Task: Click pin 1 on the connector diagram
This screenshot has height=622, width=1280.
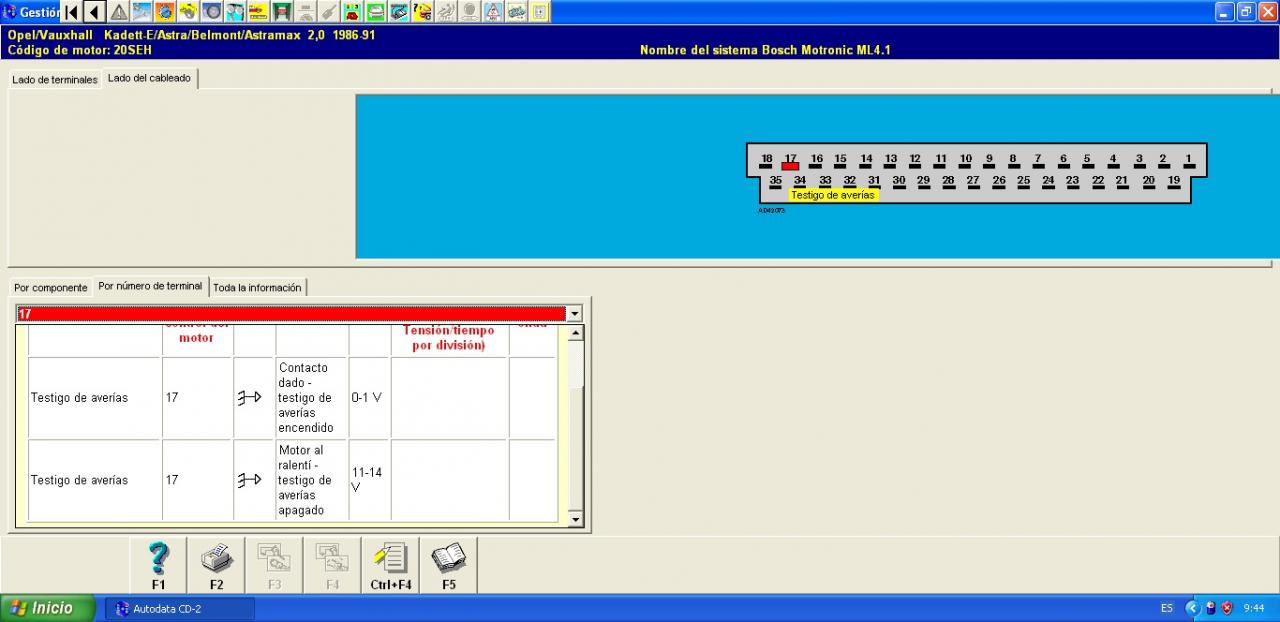Action: click(x=1189, y=161)
